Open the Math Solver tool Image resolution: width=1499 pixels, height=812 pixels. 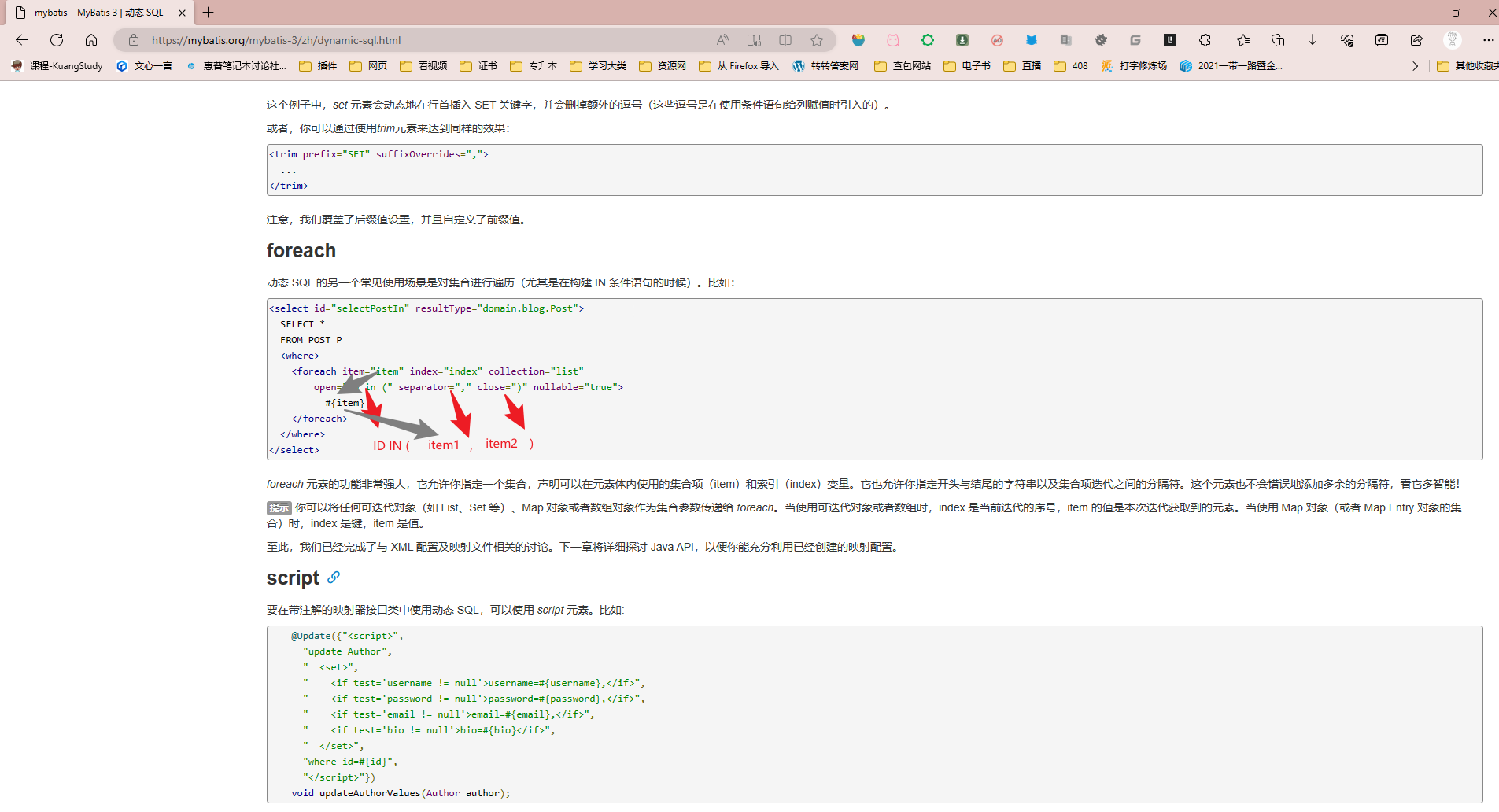1382,40
